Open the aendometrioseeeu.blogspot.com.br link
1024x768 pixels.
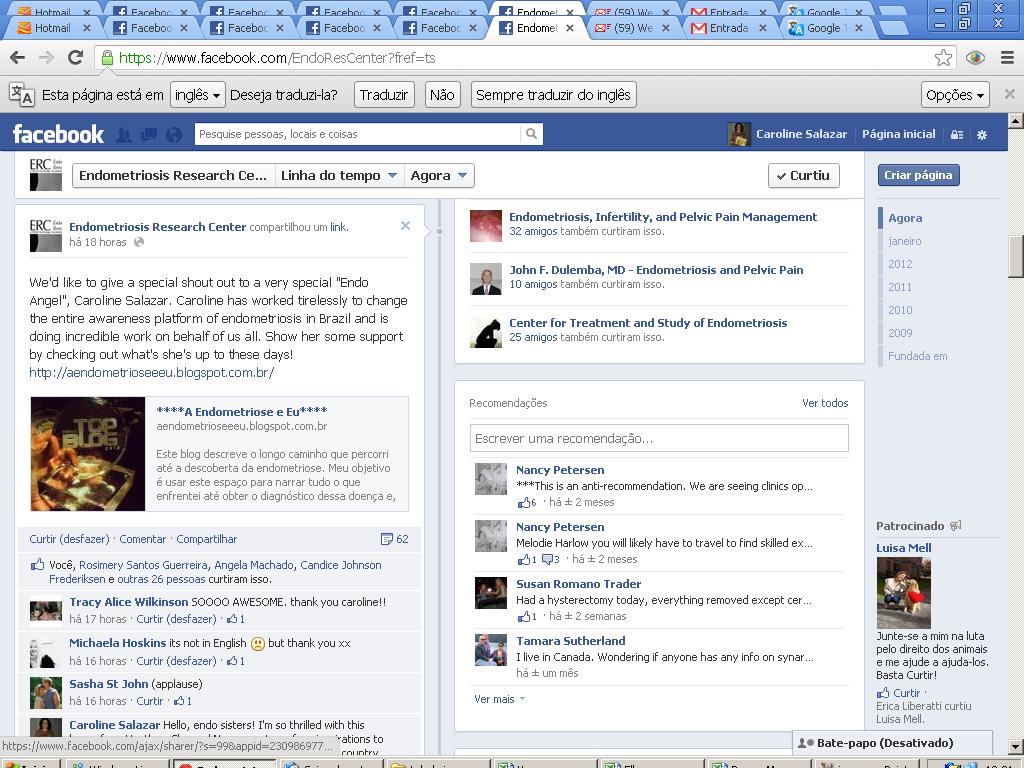pos(152,372)
